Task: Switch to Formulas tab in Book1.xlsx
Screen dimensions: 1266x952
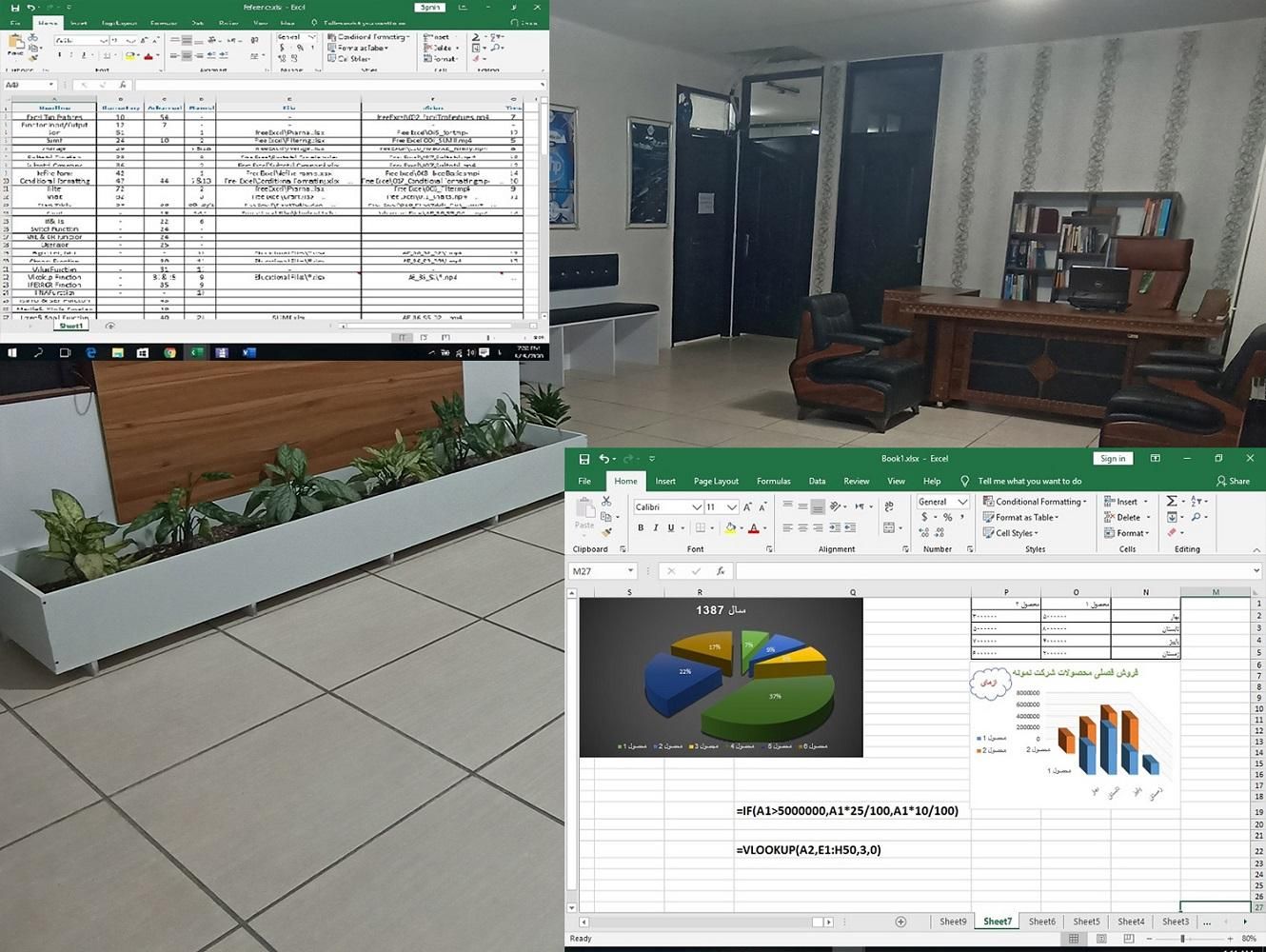Action: 774,481
